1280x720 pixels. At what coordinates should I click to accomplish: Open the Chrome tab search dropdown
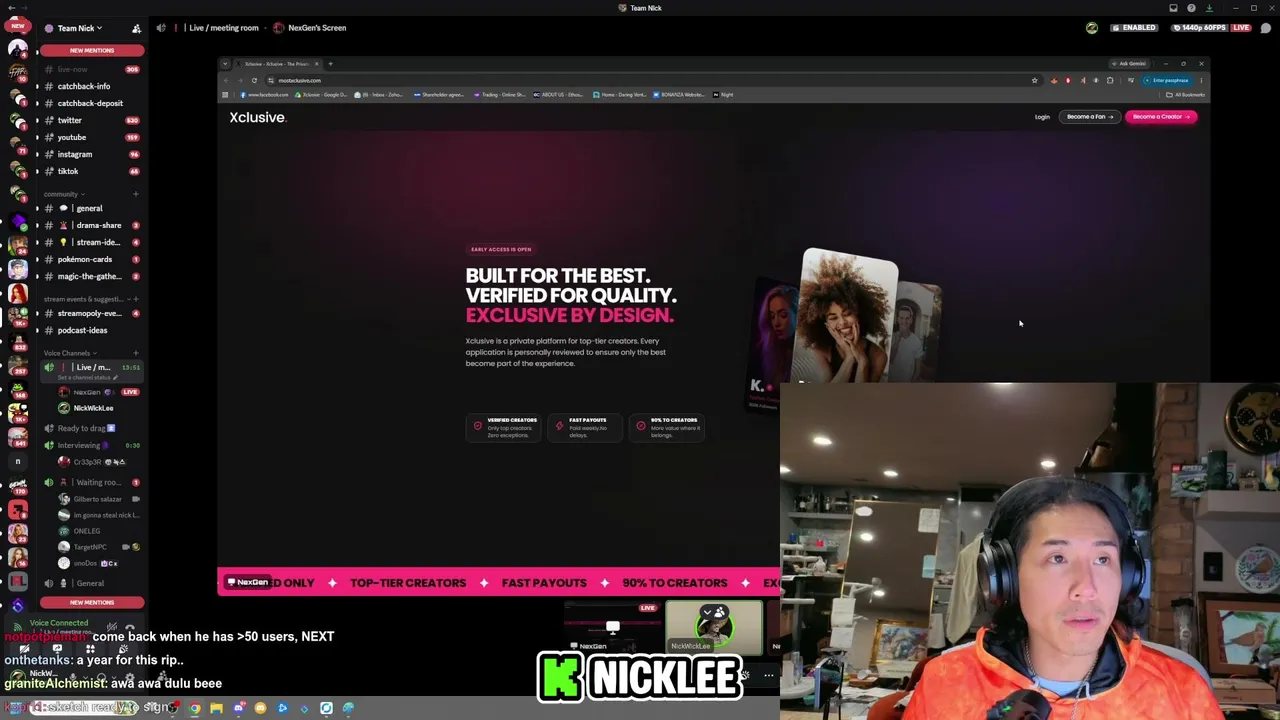tap(225, 64)
